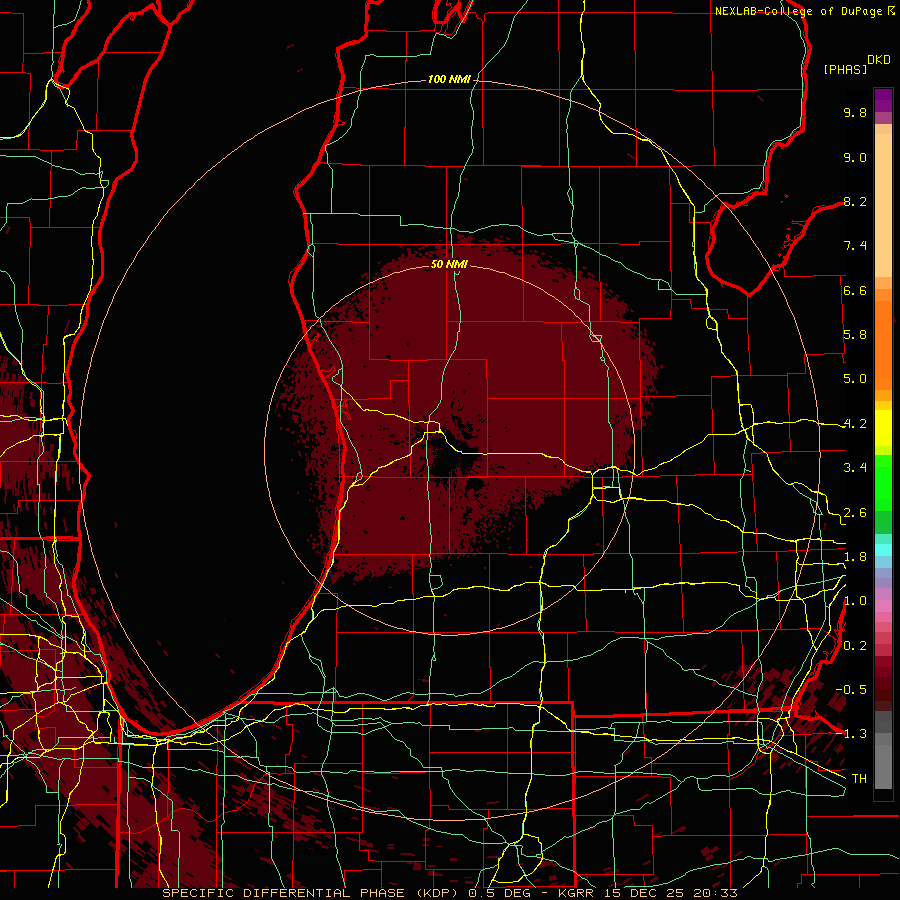Image resolution: width=900 pixels, height=900 pixels.
Task: Click the 9.8 value on color scale
Action: [855, 113]
